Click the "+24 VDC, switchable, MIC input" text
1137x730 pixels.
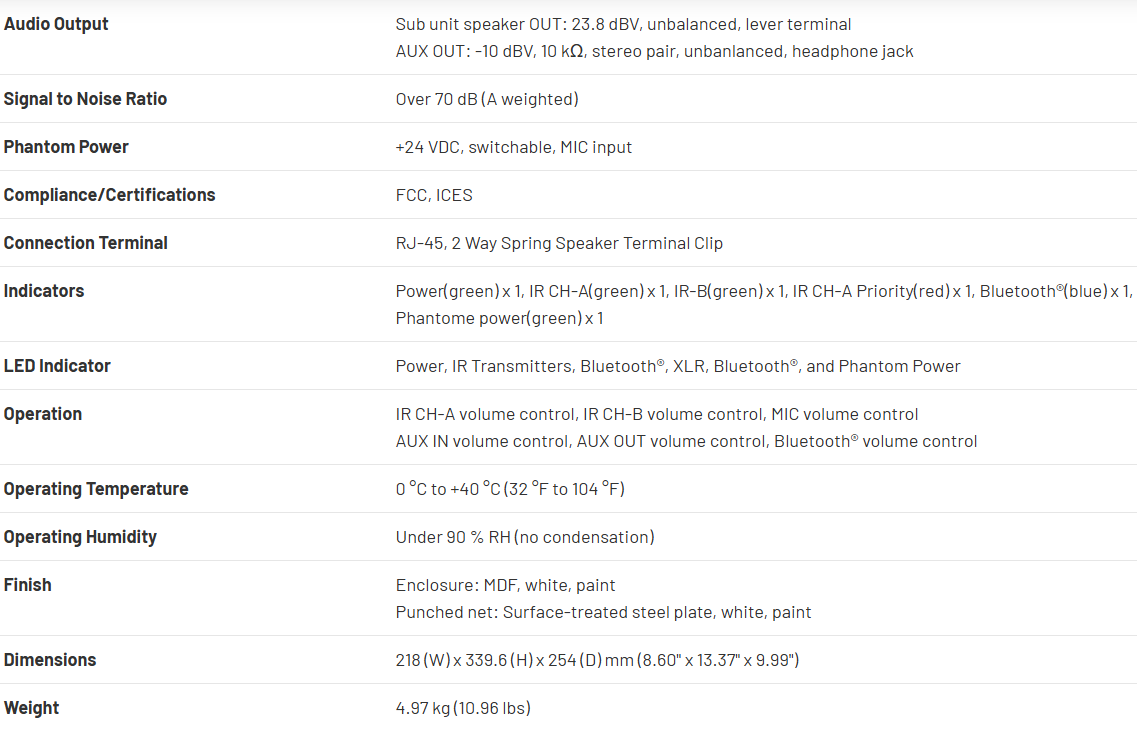514,147
